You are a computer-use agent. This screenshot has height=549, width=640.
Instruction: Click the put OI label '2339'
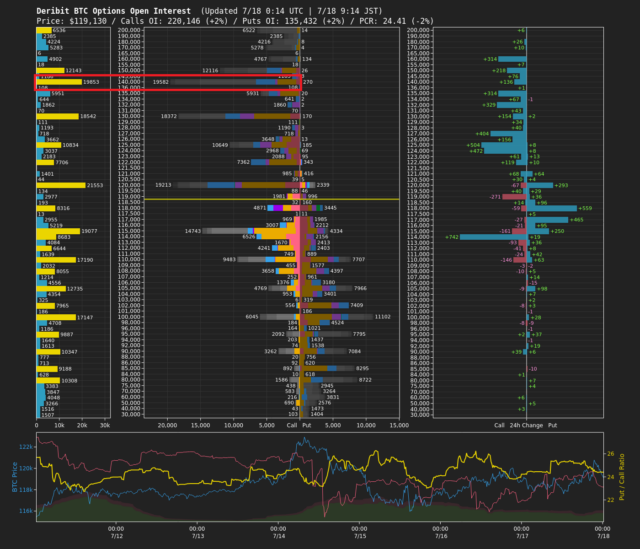pyautogui.click(x=323, y=185)
